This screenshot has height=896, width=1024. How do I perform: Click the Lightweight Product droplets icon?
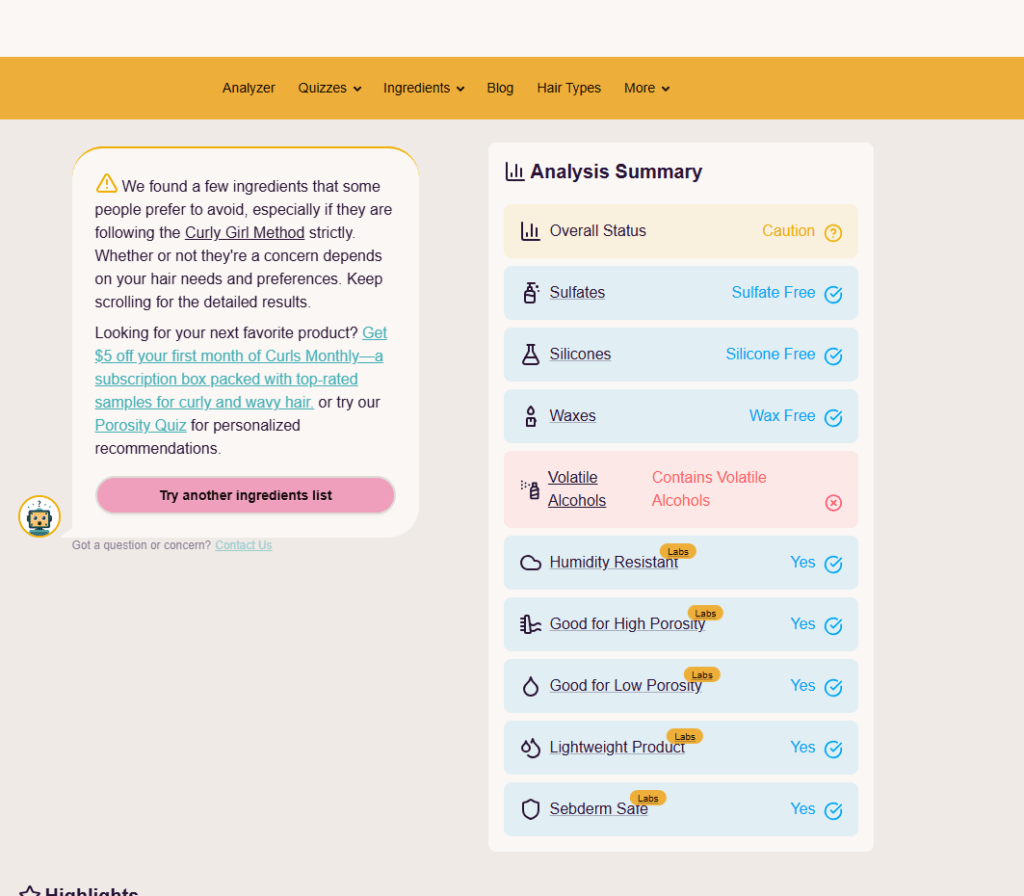click(530, 748)
